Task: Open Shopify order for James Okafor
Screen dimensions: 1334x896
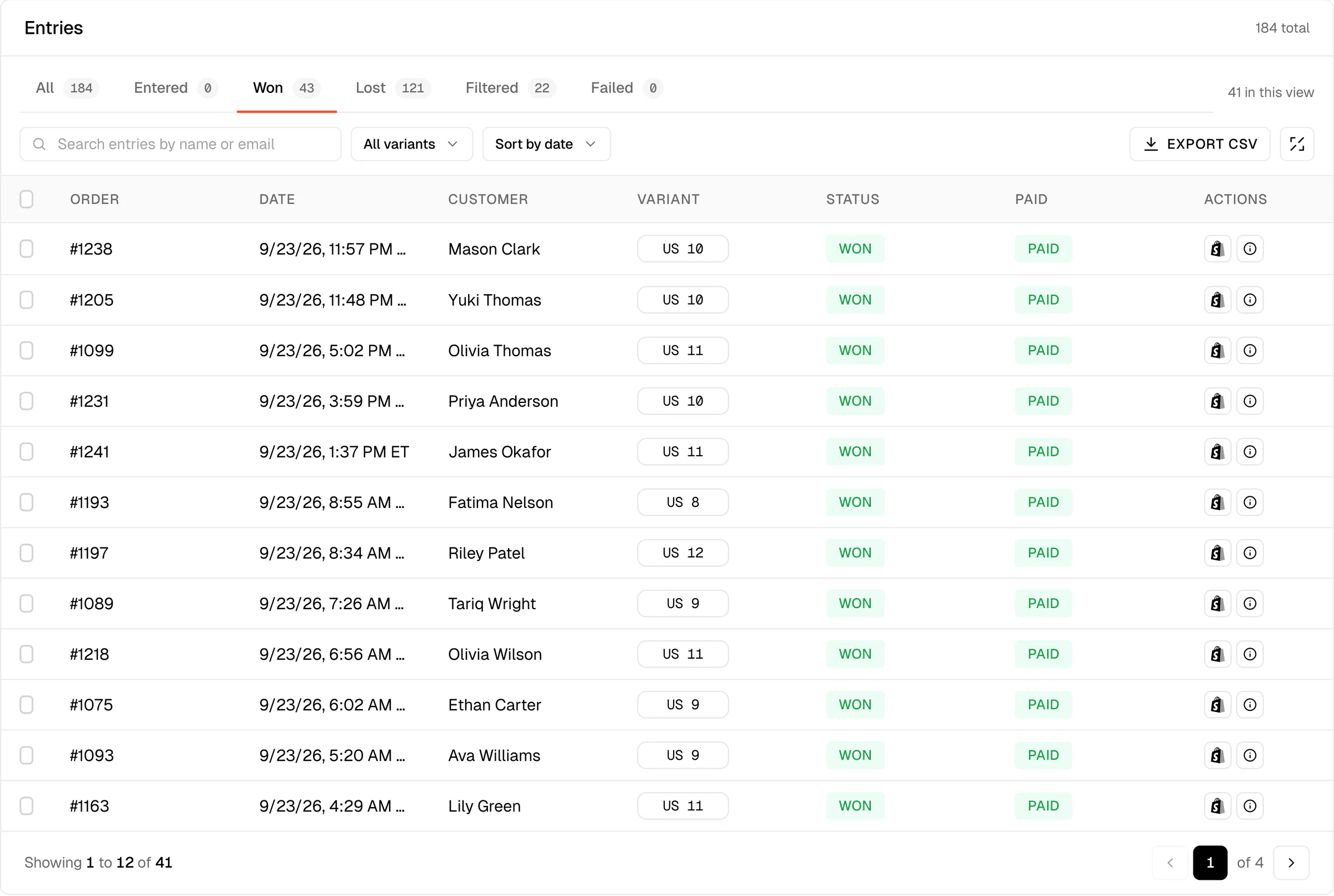Action: [x=1217, y=451]
